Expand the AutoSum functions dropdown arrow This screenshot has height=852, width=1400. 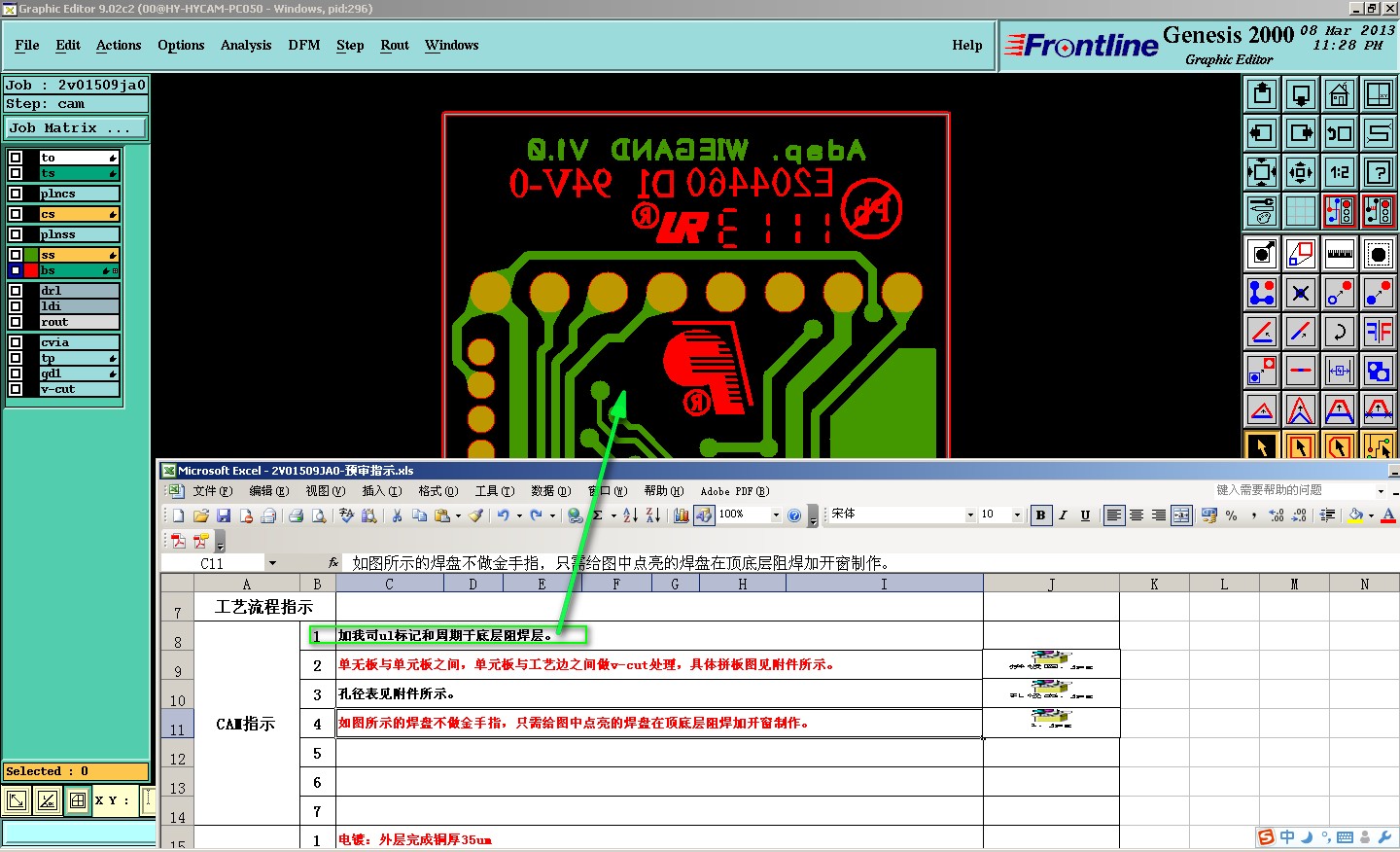coord(613,516)
